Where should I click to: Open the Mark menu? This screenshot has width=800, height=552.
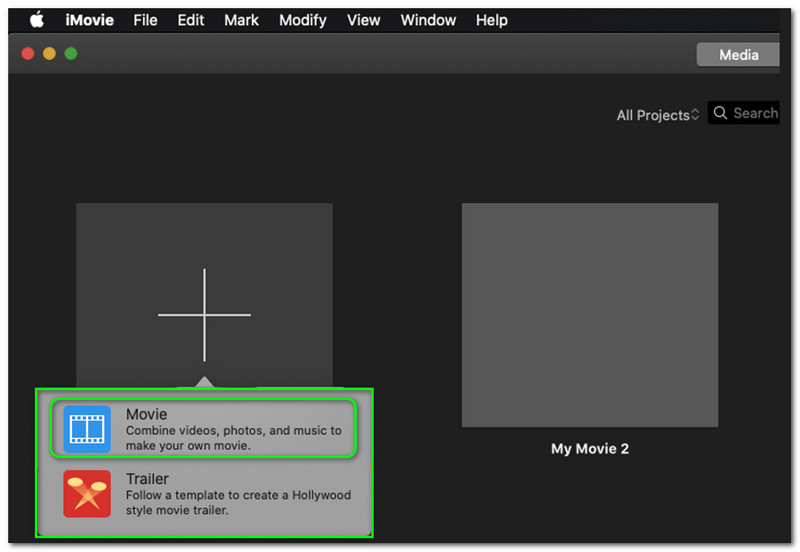tap(241, 20)
